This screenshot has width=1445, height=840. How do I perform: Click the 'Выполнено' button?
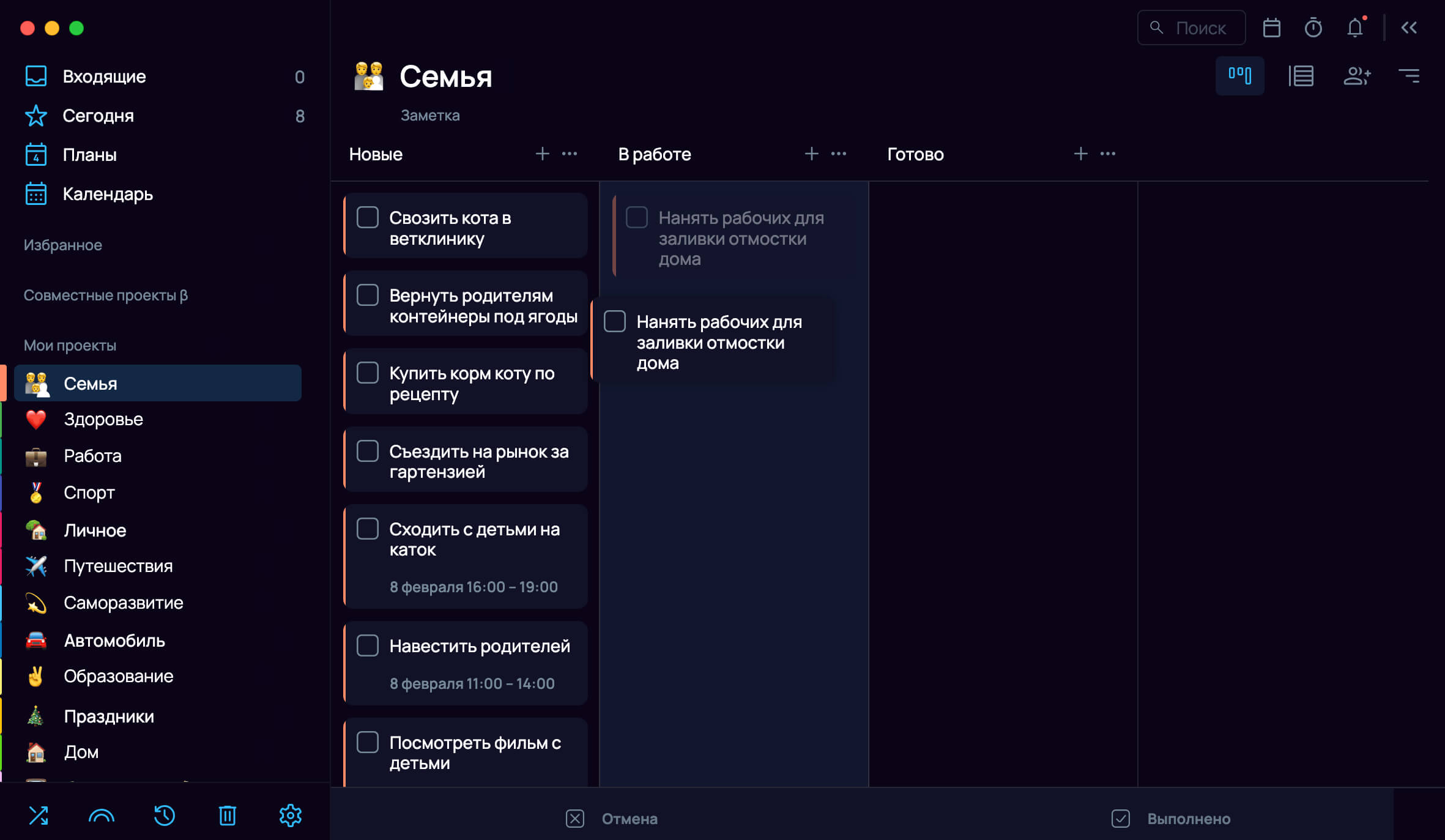tap(1171, 819)
